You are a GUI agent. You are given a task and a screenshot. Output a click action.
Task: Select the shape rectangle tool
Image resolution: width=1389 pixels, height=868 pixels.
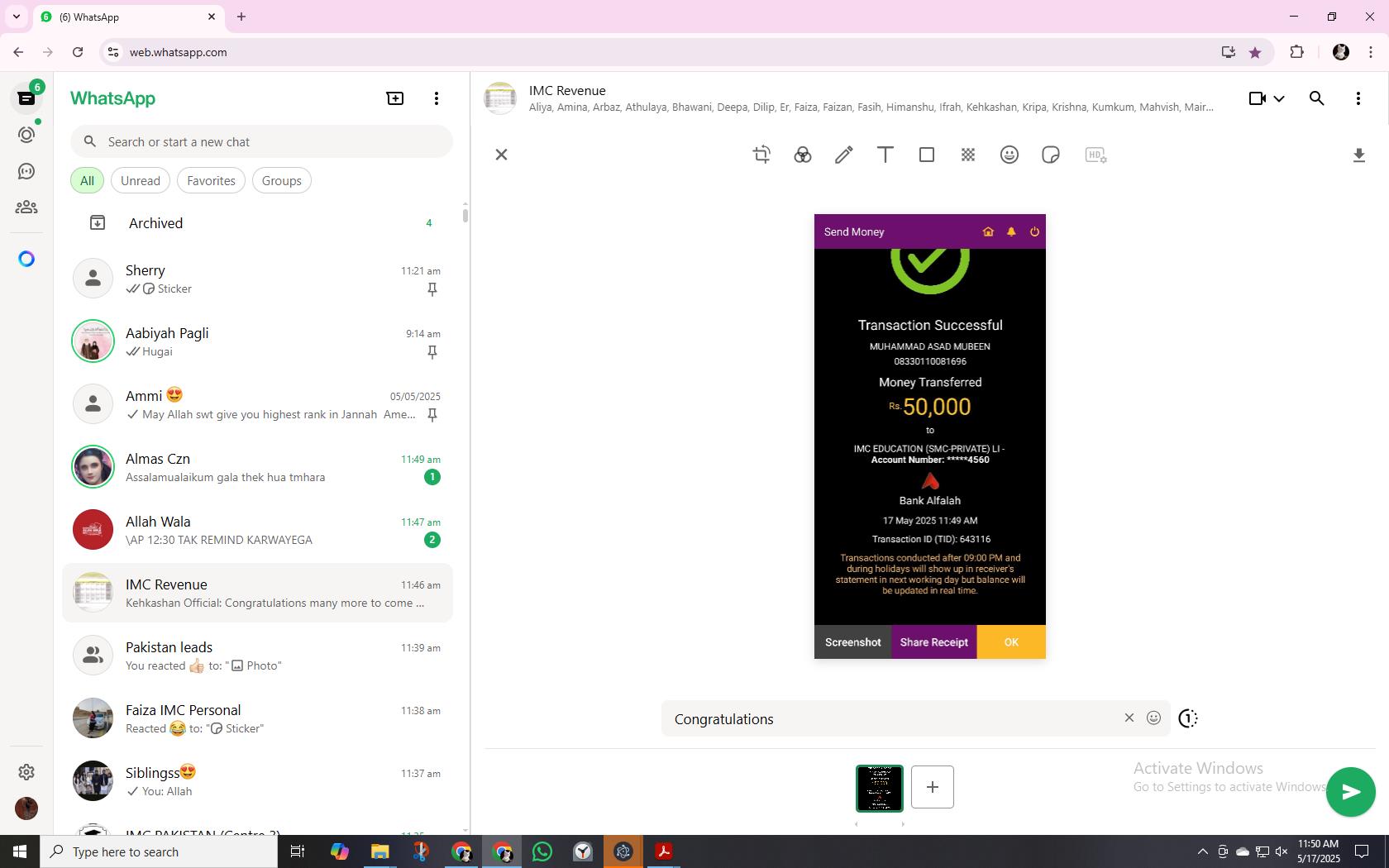[927, 155]
